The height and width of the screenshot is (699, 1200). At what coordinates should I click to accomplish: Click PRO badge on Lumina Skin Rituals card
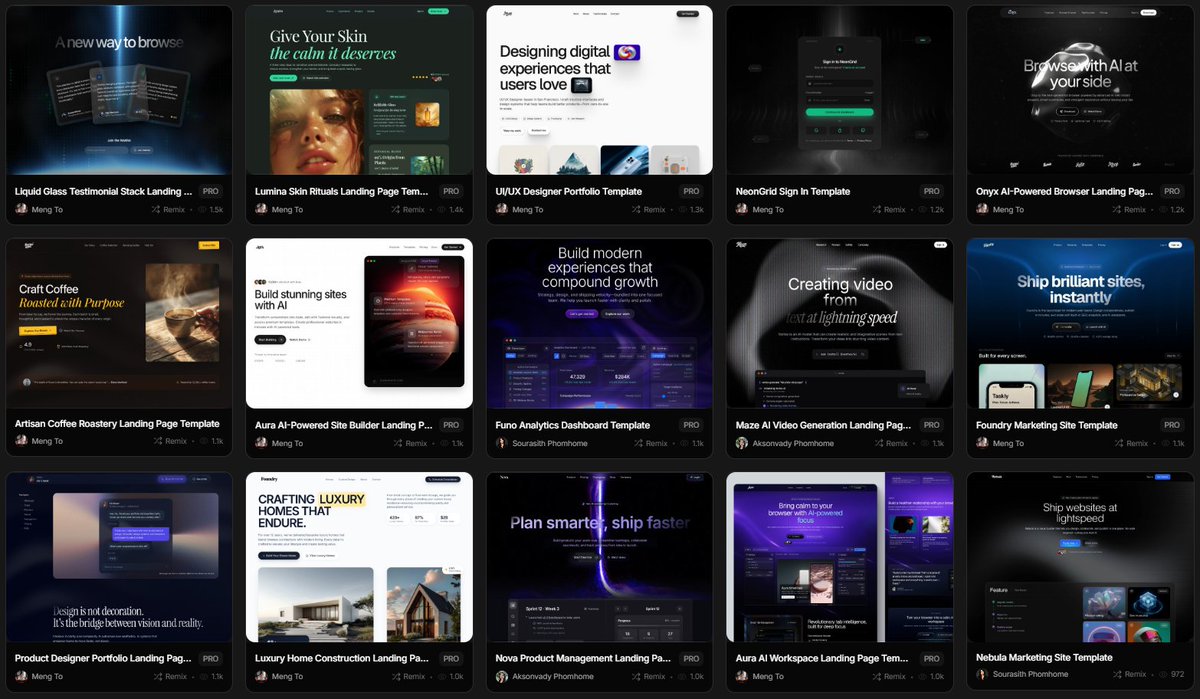[x=451, y=191]
